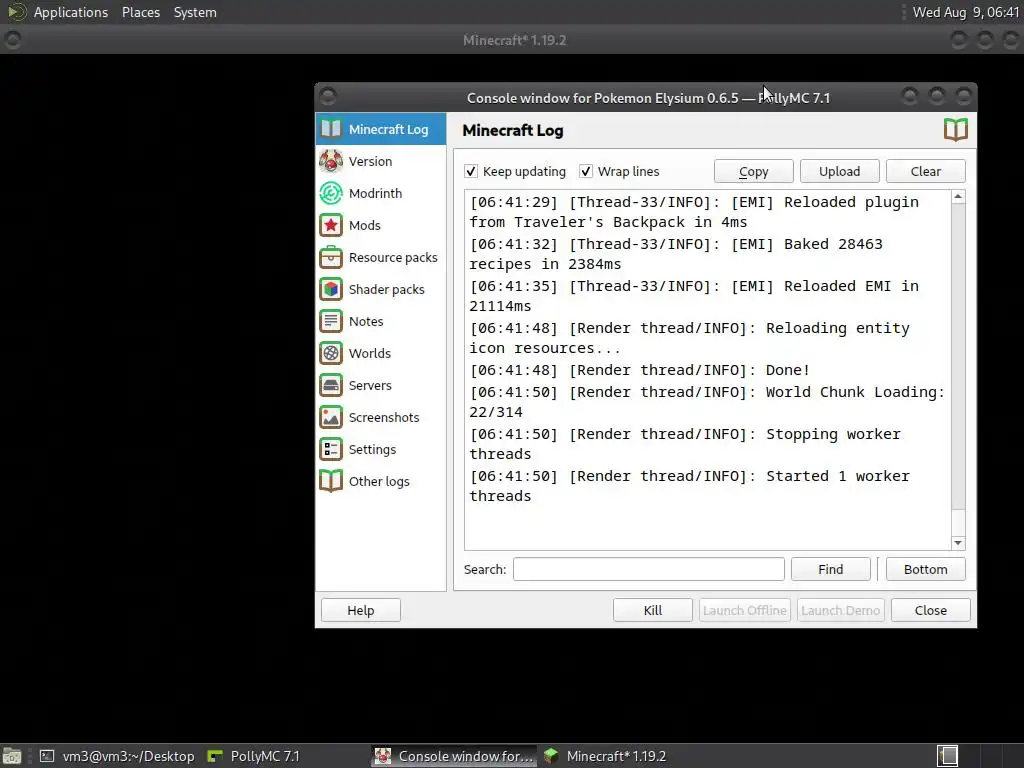Click the book icon beside Minecraft Log header
1024x768 pixels.
(955, 129)
